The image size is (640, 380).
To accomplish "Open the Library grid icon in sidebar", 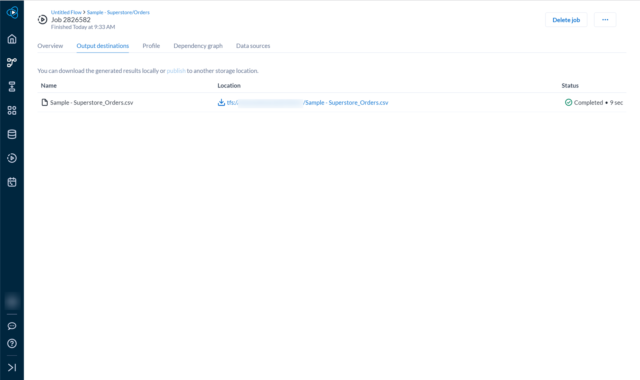I will tap(12, 110).
